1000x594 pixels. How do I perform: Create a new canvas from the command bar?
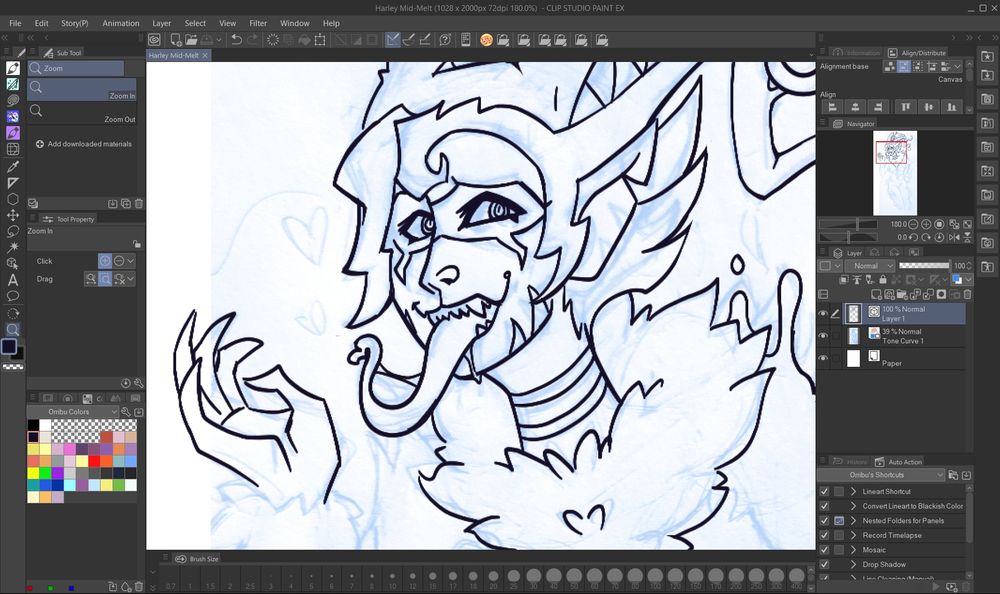[x=176, y=40]
